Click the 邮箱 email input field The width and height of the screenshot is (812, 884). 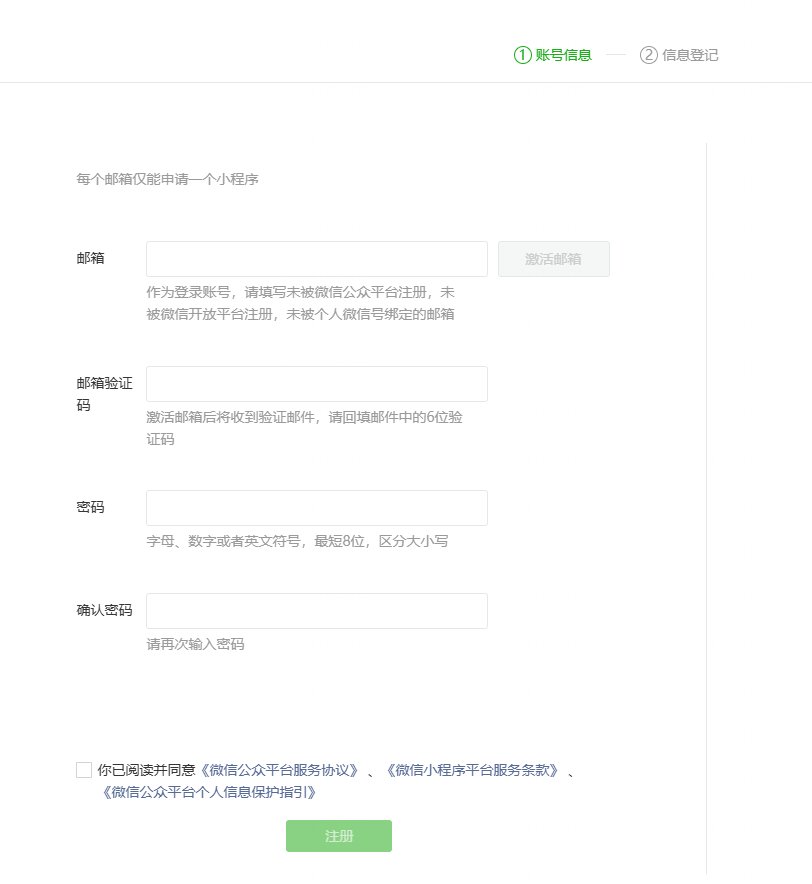tap(317, 259)
